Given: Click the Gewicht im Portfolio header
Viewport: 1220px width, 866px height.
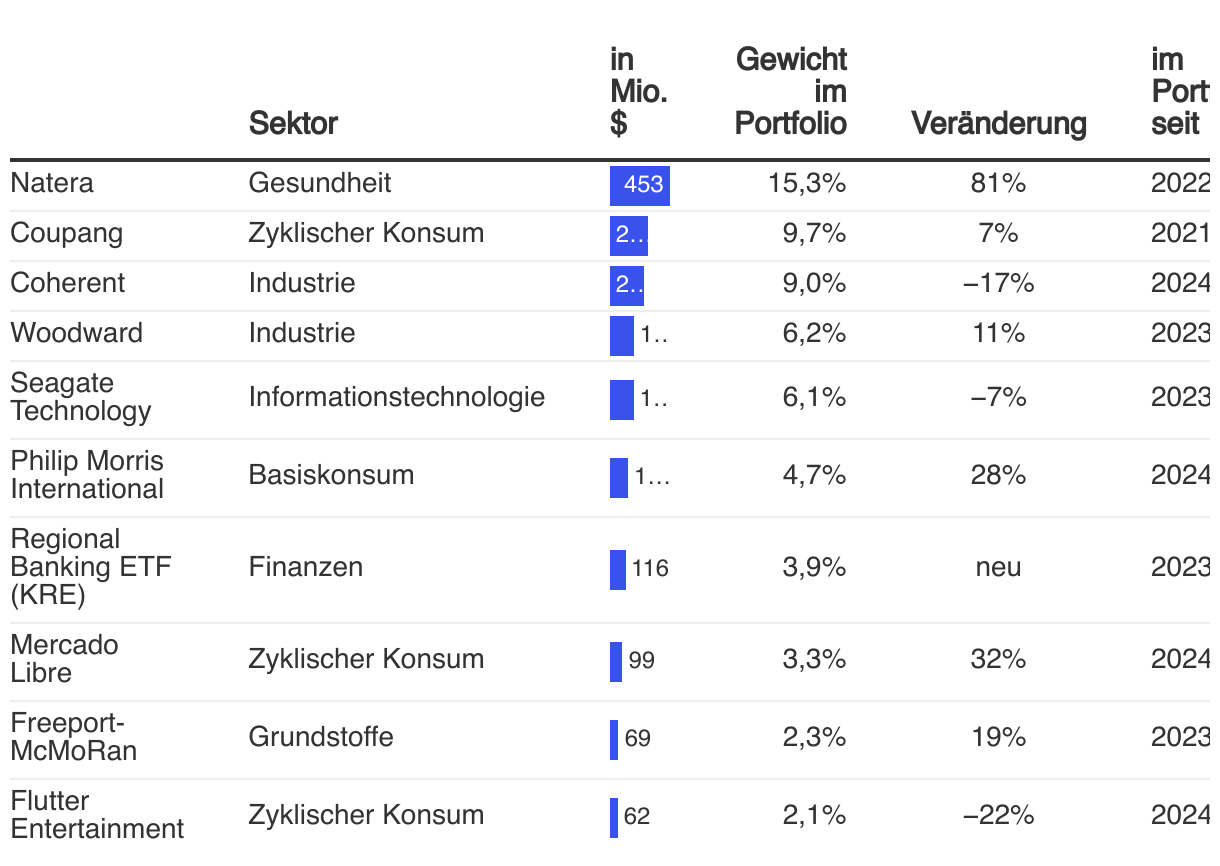Looking at the screenshot, I should click(x=791, y=91).
